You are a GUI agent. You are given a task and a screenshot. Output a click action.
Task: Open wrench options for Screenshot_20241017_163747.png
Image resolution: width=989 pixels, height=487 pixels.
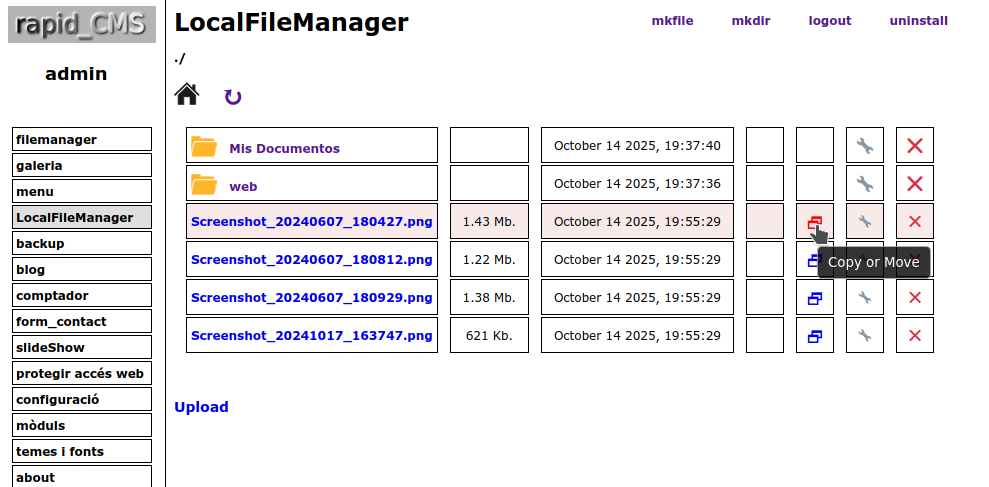point(865,336)
